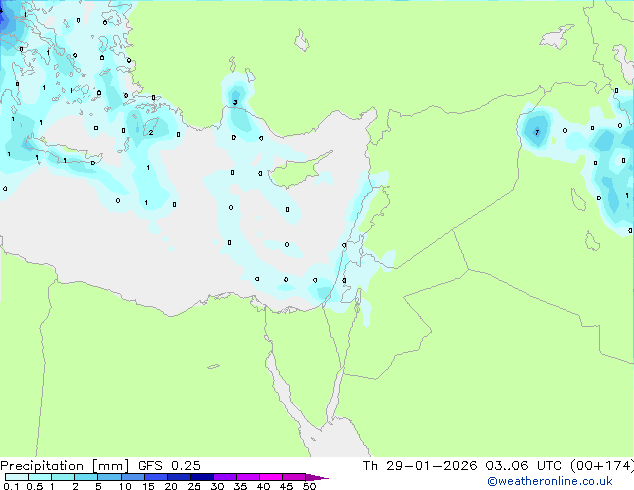
Task: Click the 20–25 mm legend color swatch
Action: pos(178,477)
